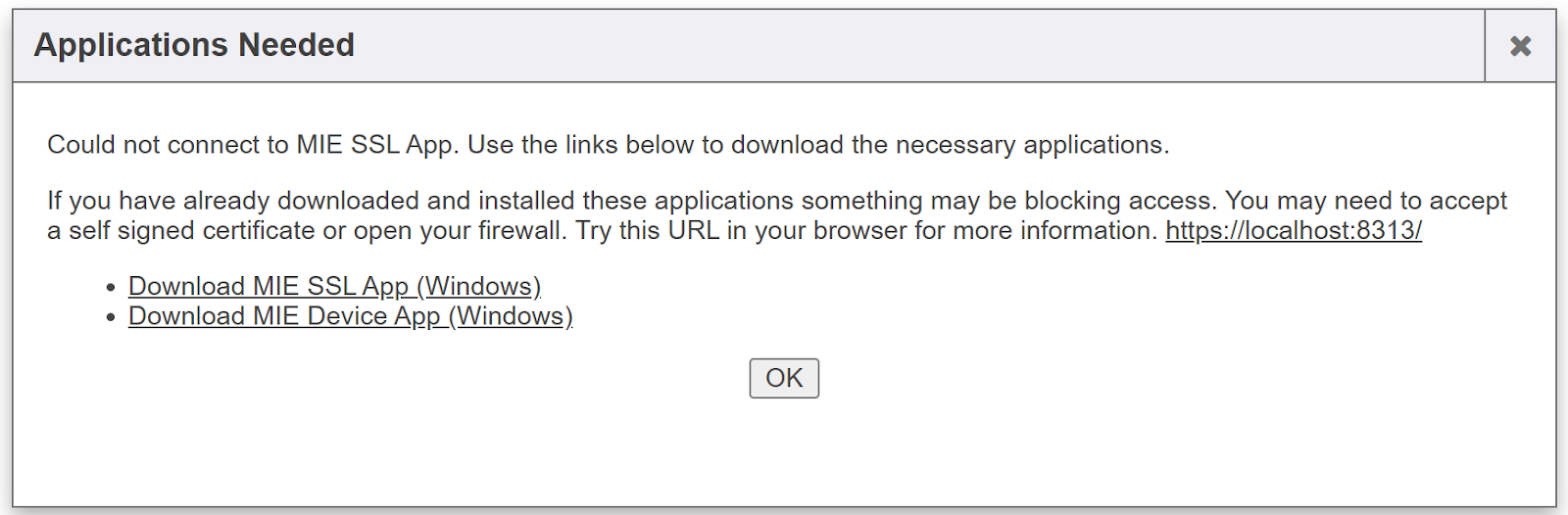Image resolution: width=1568 pixels, height=515 pixels.
Task: Close the Applications Needed dialog with X
Action: click(x=1520, y=46)
